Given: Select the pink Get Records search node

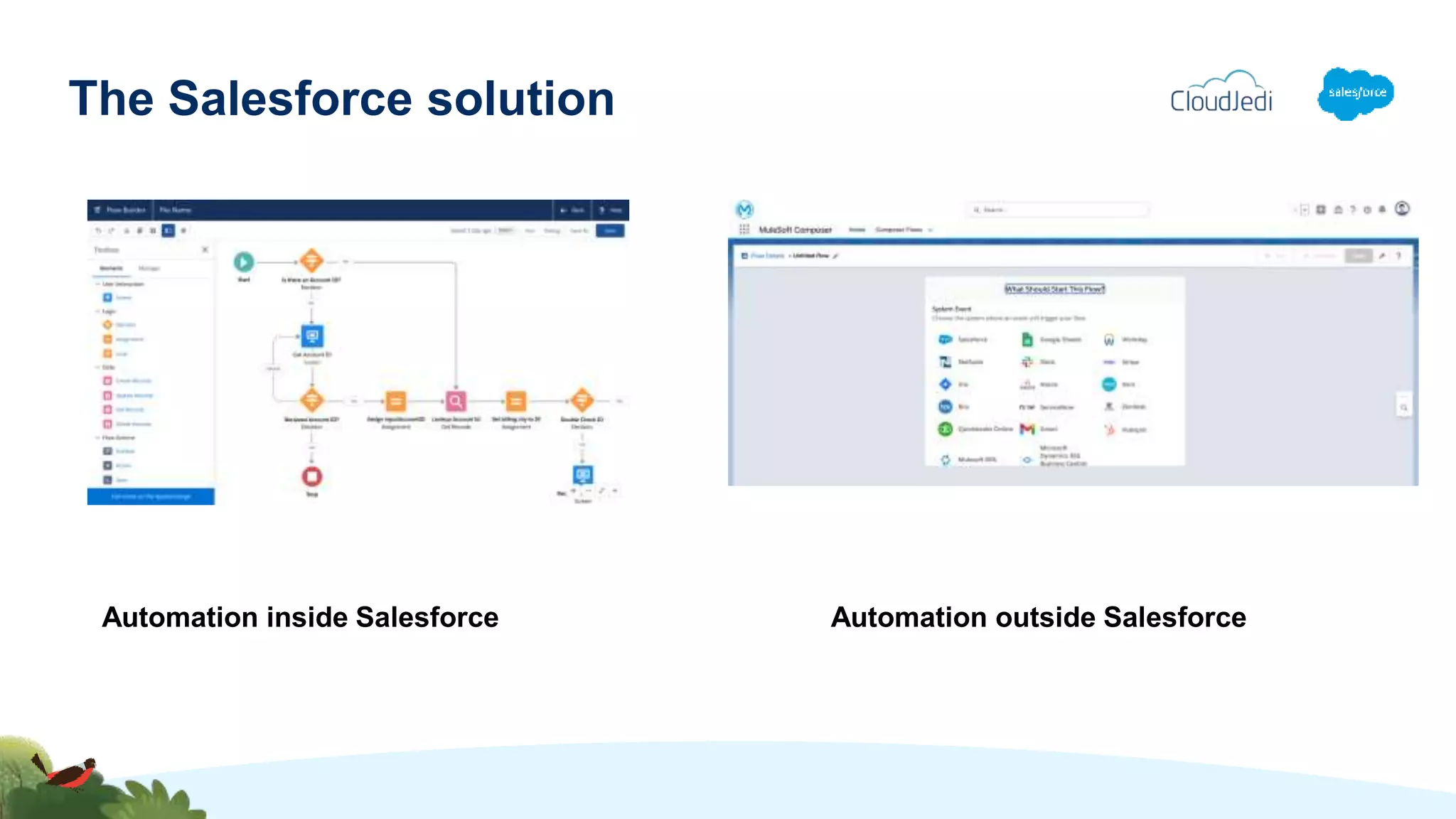Looking at the screenshot, I should (x=456, y=402).
